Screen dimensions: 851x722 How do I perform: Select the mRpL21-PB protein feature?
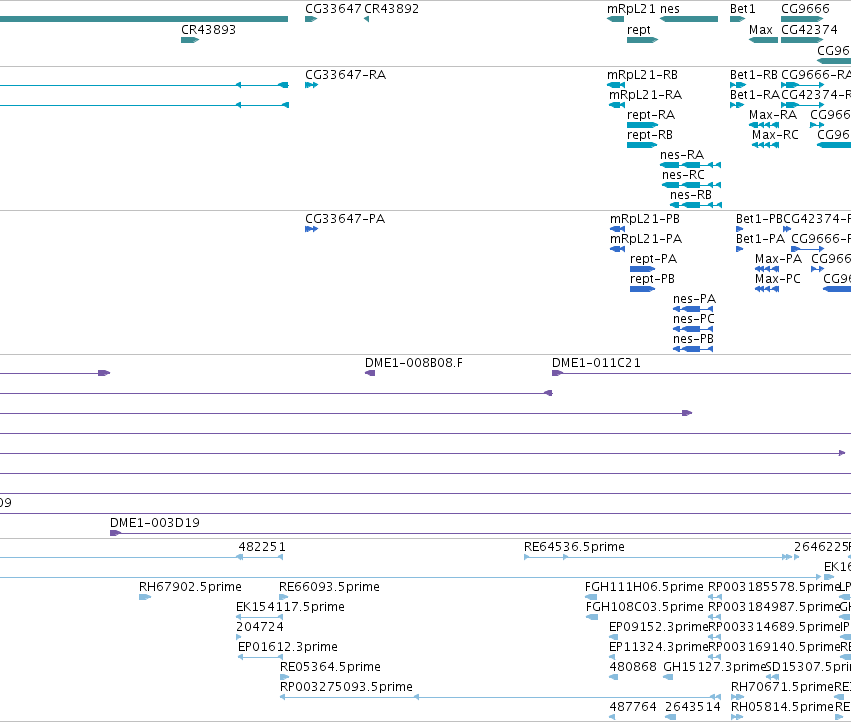(x=618, y=229)
